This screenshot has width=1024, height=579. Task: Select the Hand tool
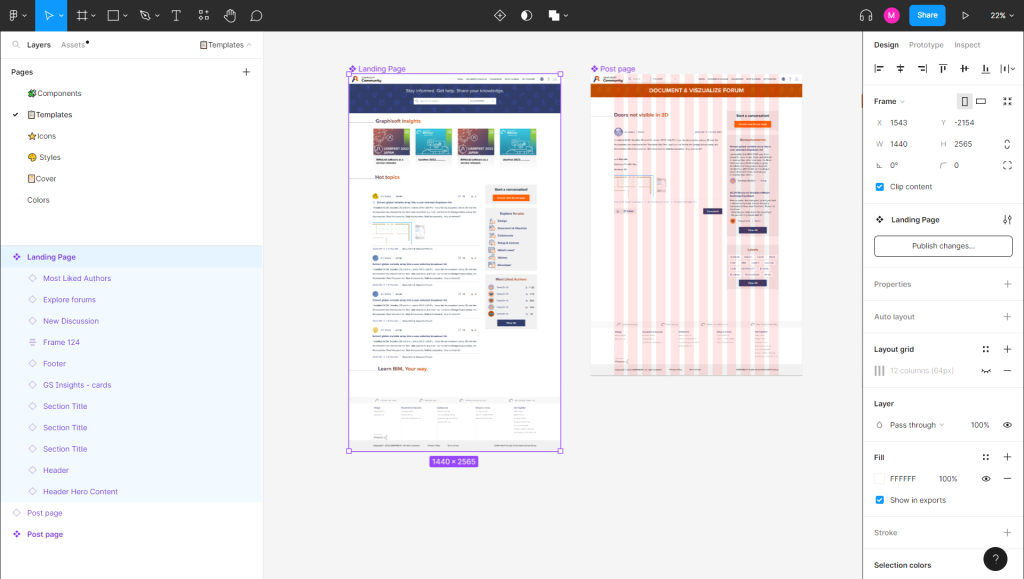[x=229, y=15]
